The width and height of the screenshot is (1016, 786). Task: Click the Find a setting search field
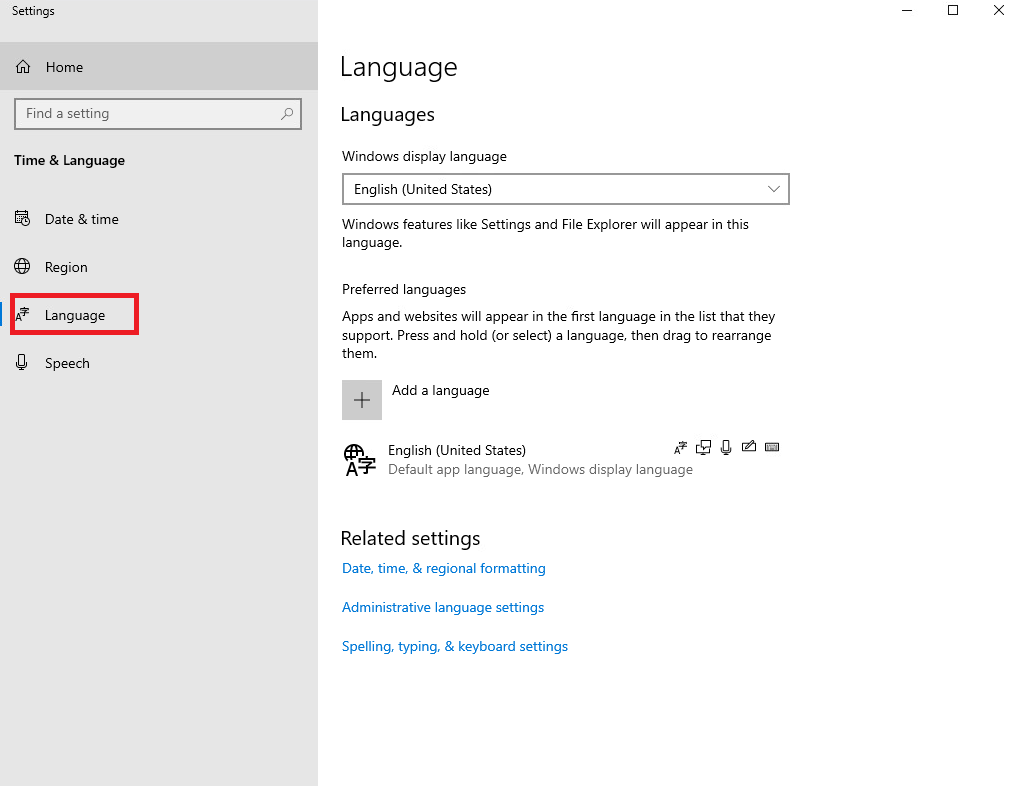point(157,114)
